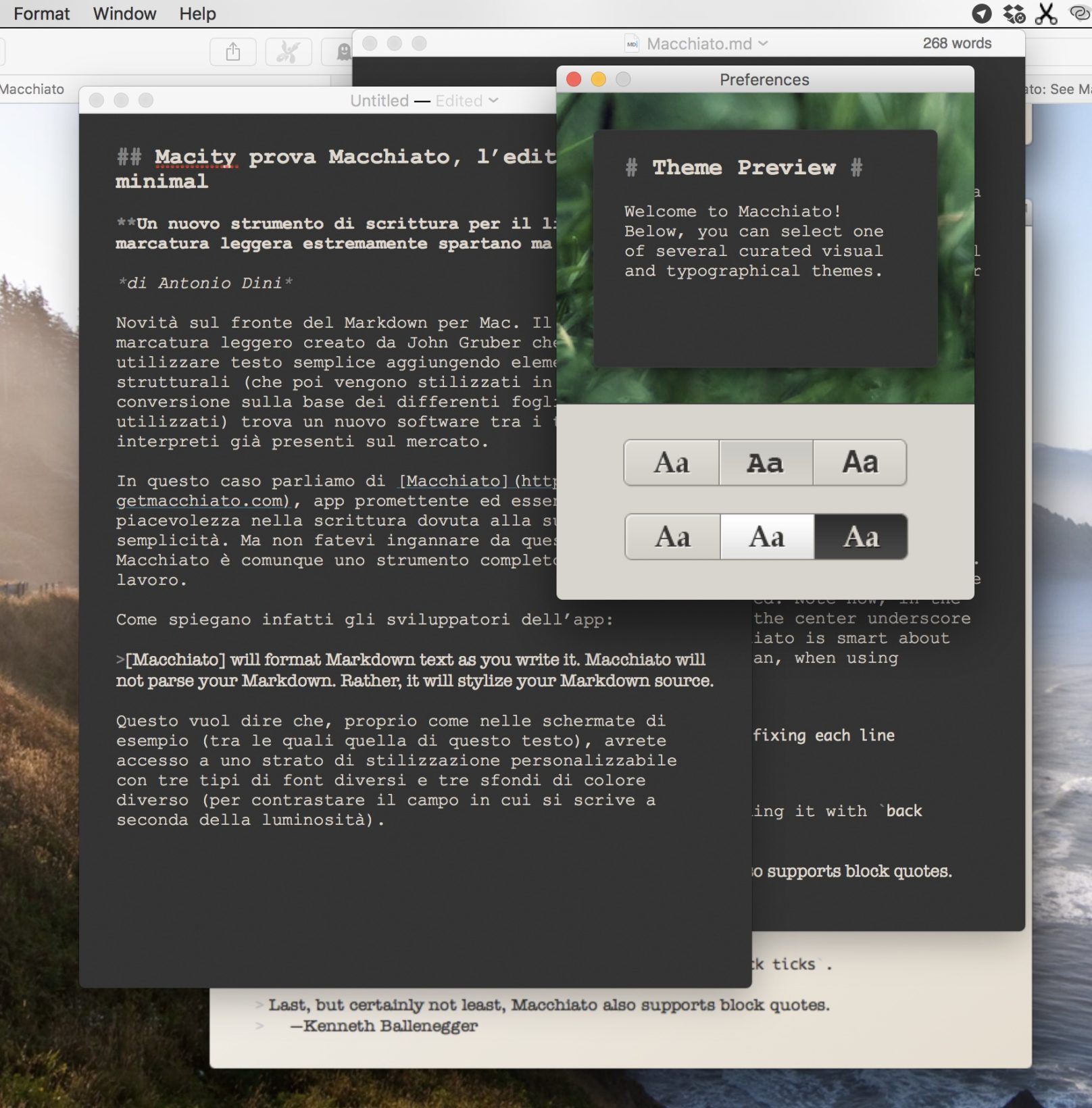Image resolution: width=1092 pixels, height=1108 pixels.
Task: Close the Preferences window
Action: coord(574,80)
